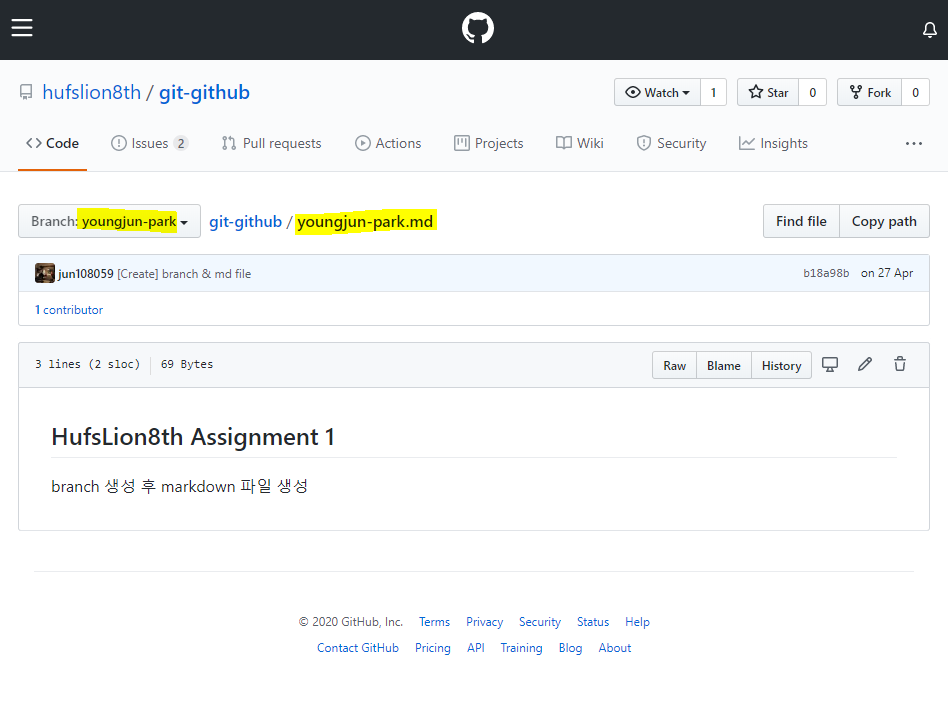This screenshot has height=708, width=948.
Task: Open hufslion8th owner link
Action: point(91,93)
